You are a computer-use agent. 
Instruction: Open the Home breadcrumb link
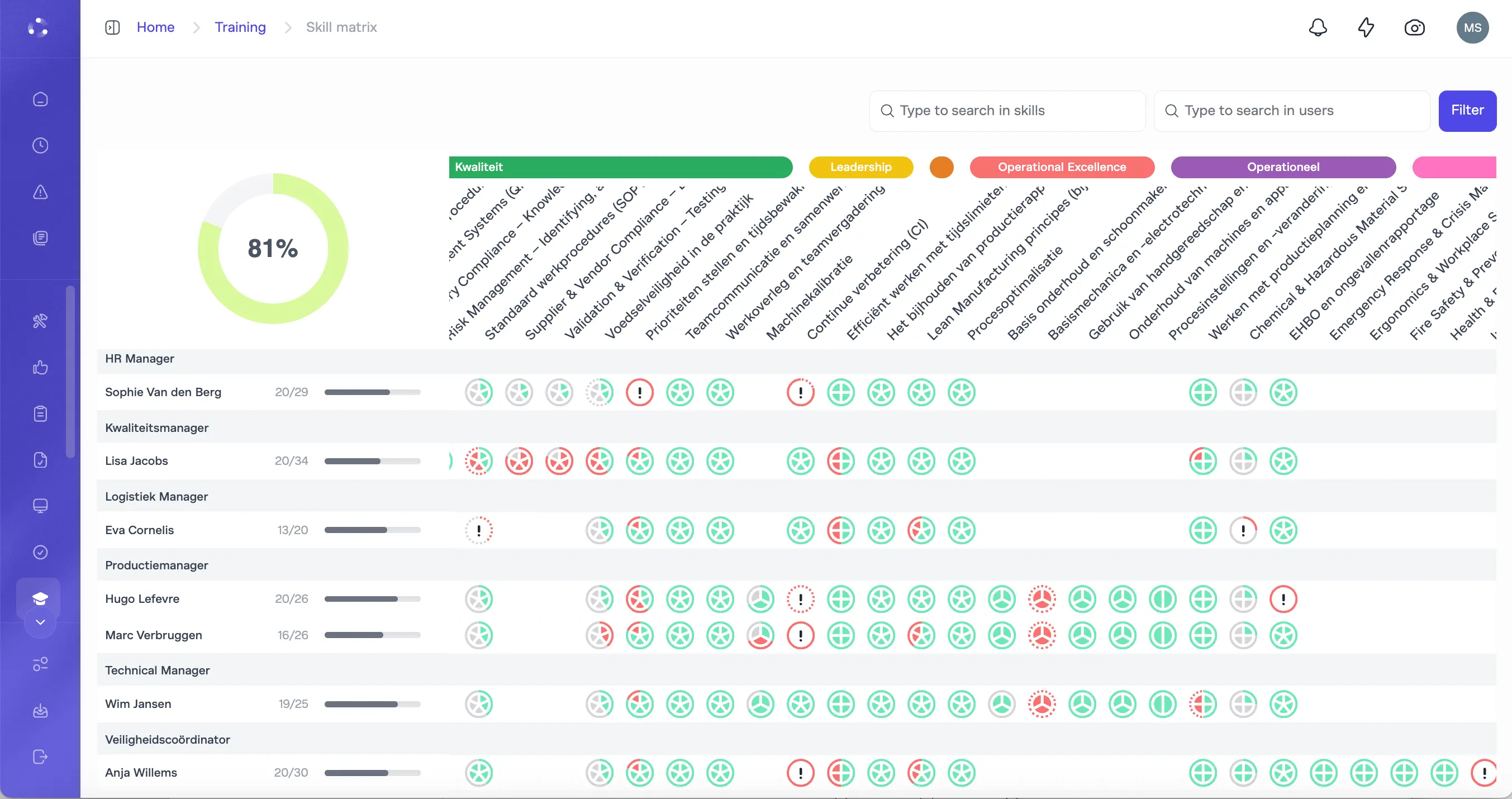[x=155, y=27]
